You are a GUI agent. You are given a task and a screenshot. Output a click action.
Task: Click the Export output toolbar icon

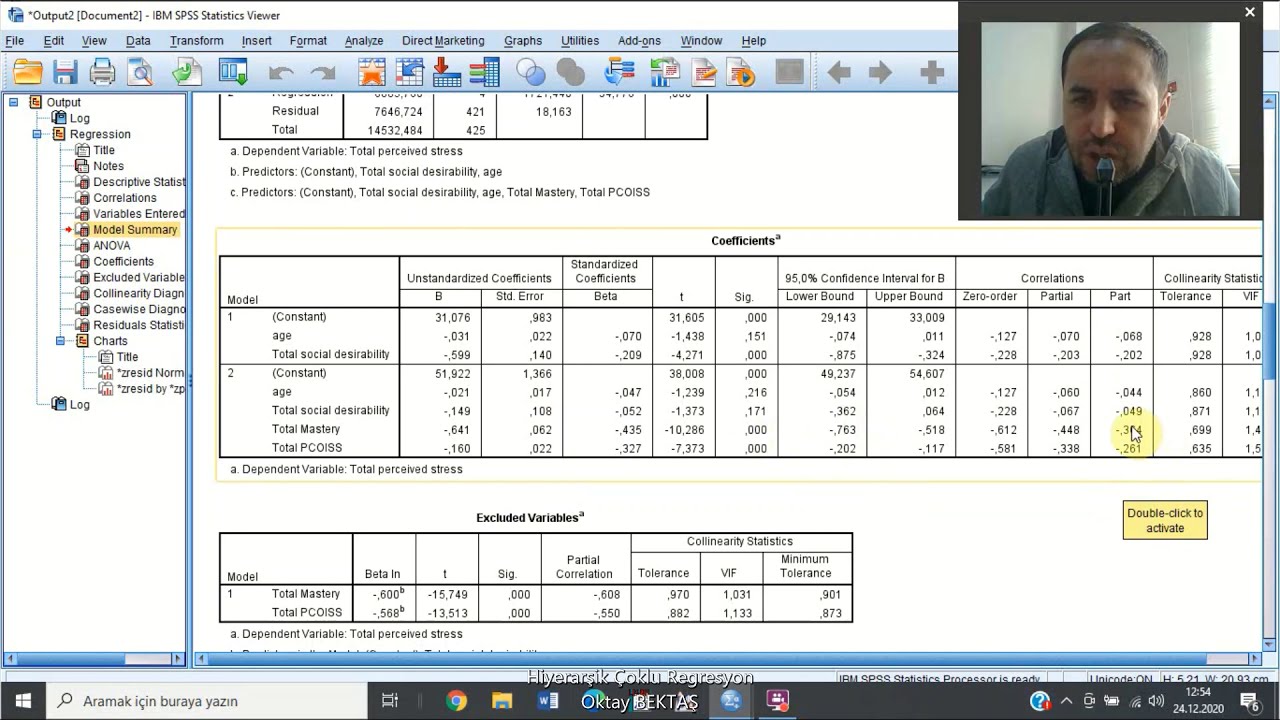187,72
